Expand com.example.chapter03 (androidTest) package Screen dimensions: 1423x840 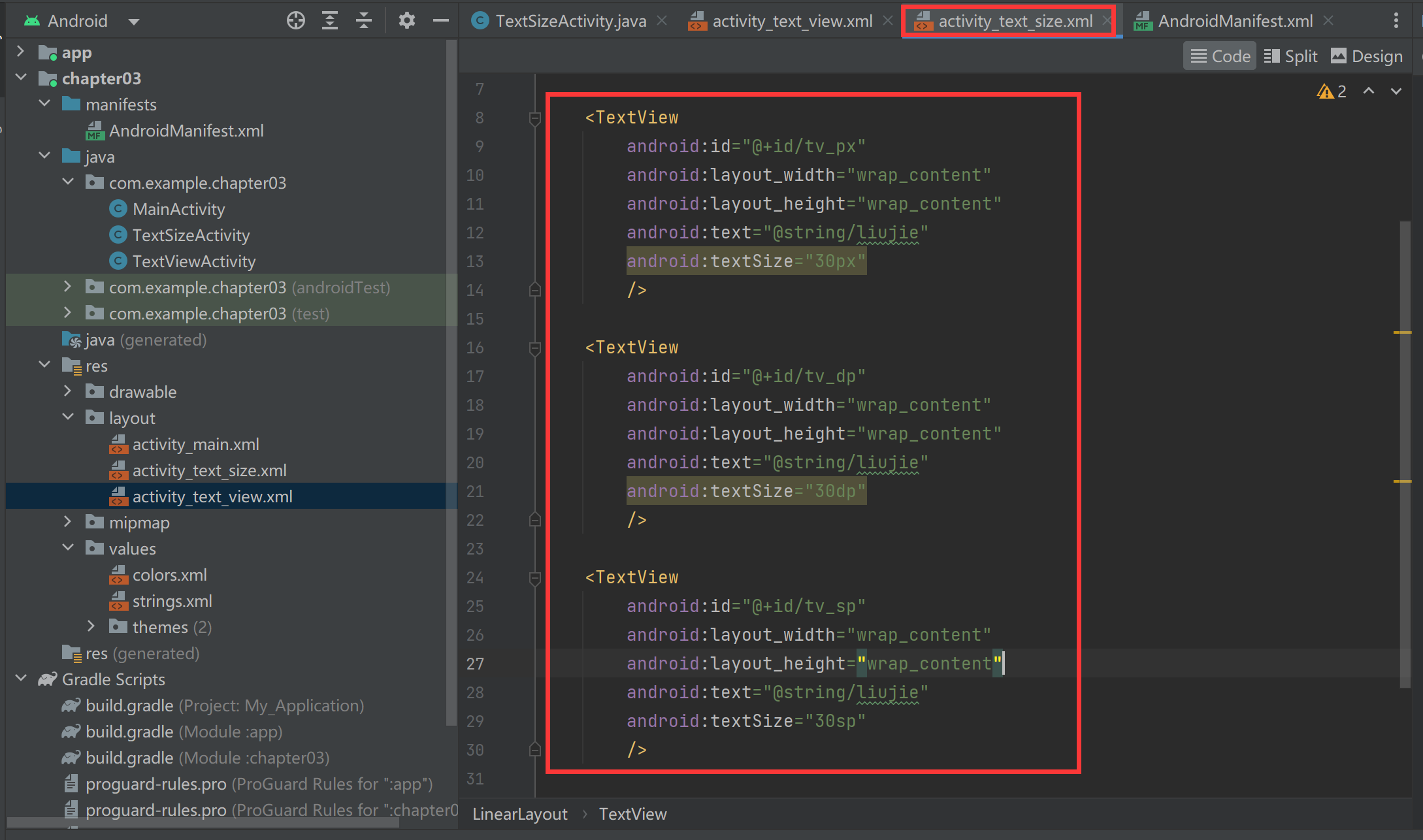tap(68, 287)
